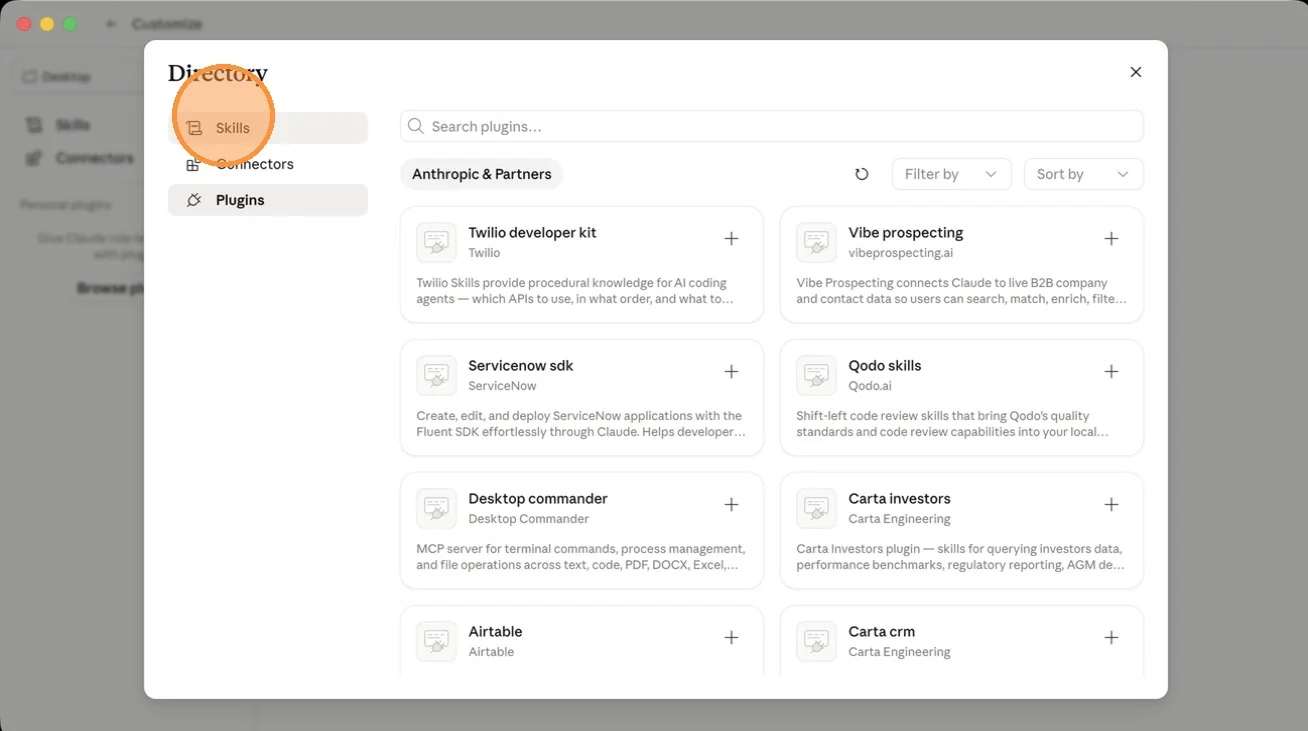Image resolution: width=1308 pixels, height=731 pixels.
Task: Click the Carta crm thumbnail icon
Action: point(816,641)
